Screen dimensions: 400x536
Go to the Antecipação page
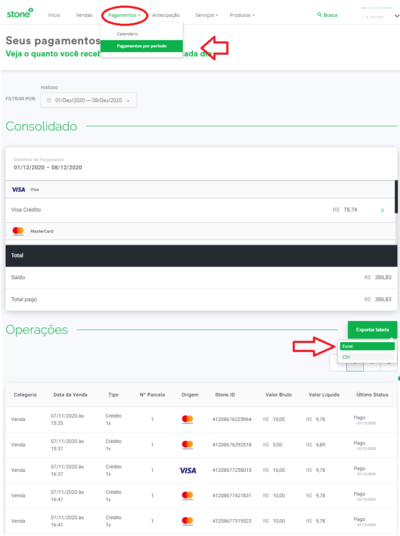click(166, 15)
